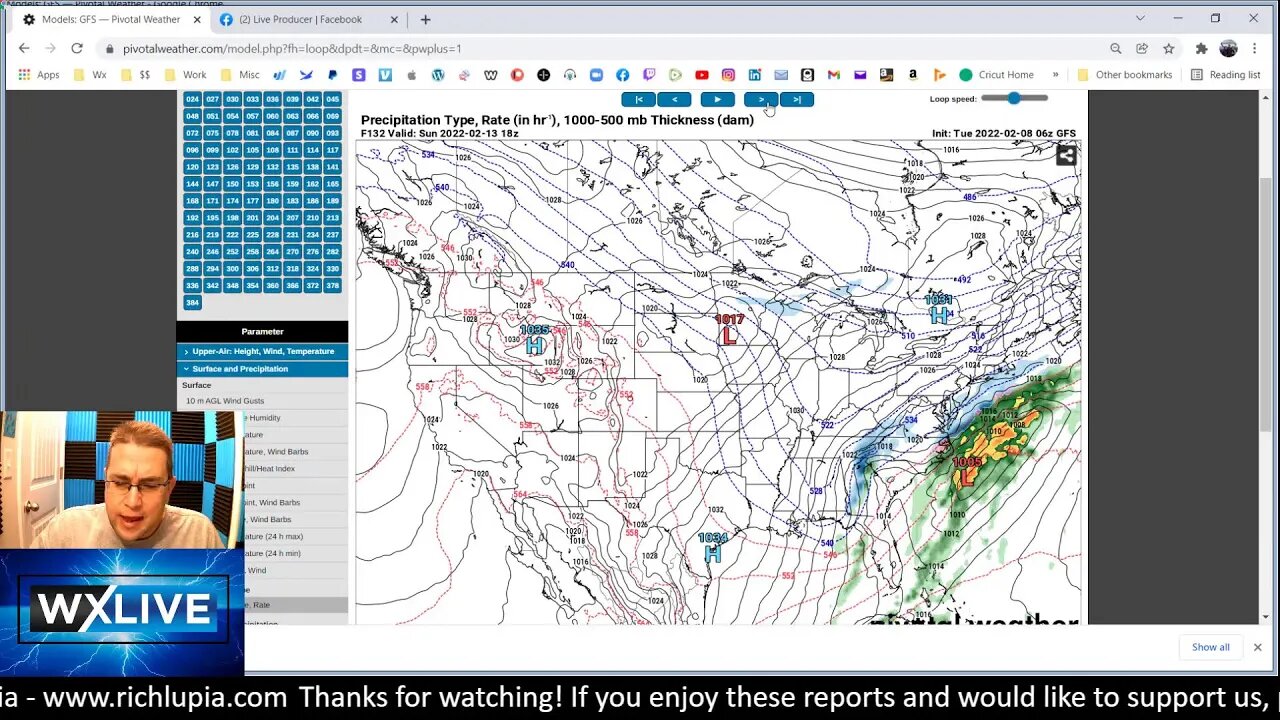
Task: Click the share icon on map
Action: click(1066, 155)
